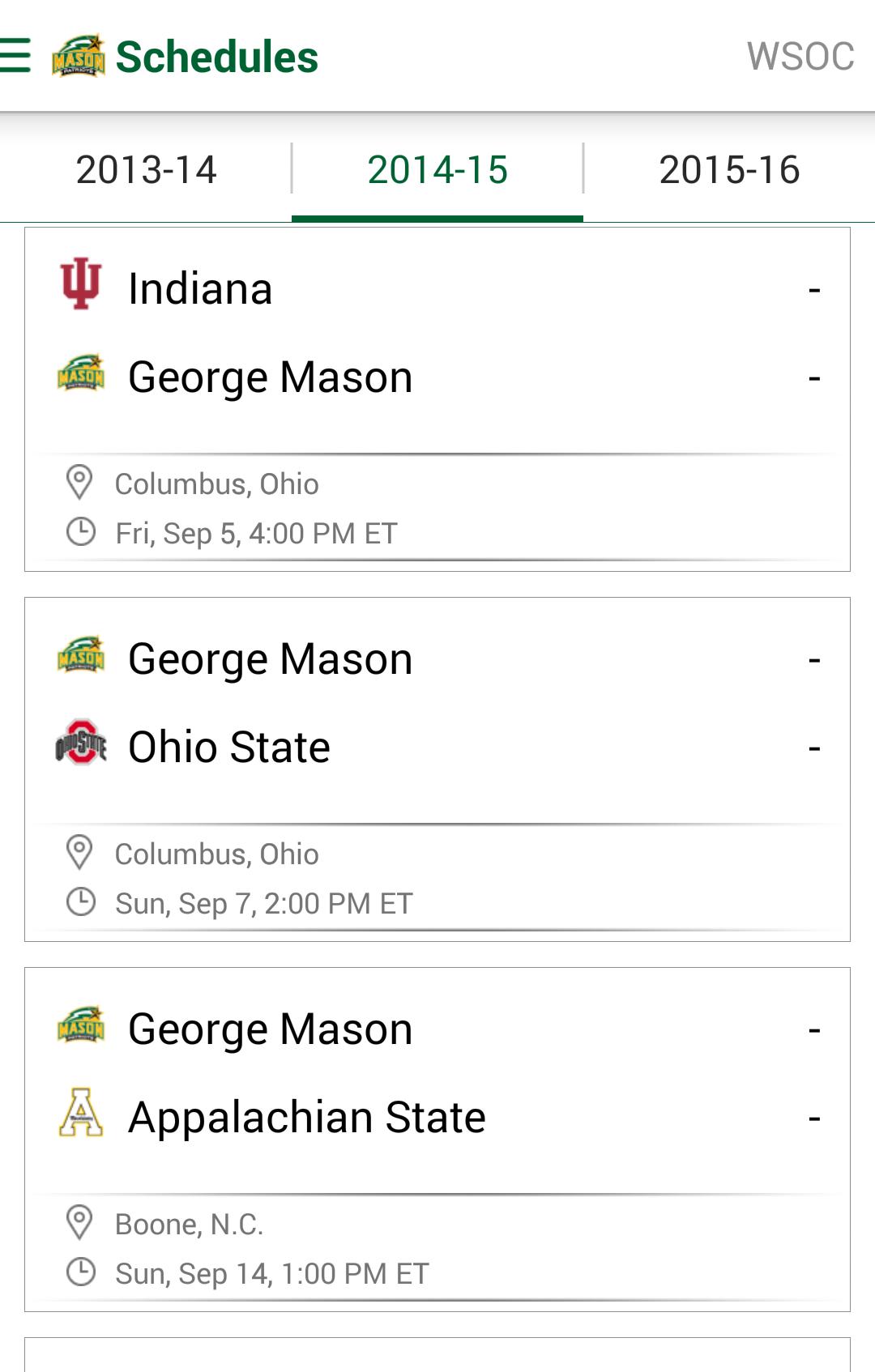Open the Ohio State team name
The height and width of the screenshot is (1372, 875).
pyautogui.click(x=229, y=747)
